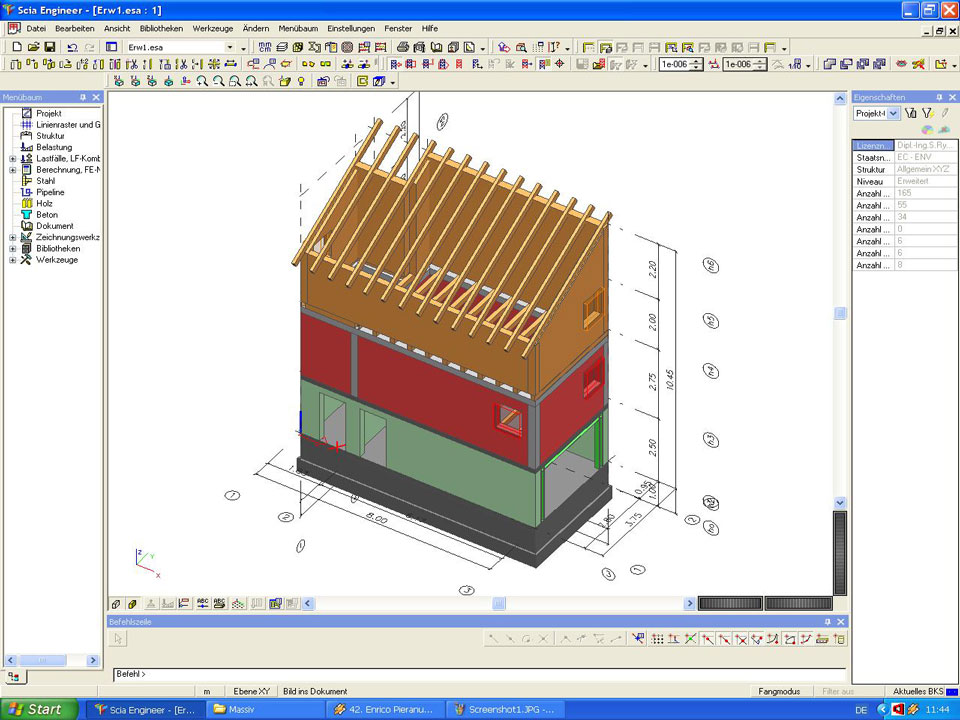This screenshot has height=720, width=960.
Task: Open the Bearbeiten menu
Action: [x=75, y=28]
